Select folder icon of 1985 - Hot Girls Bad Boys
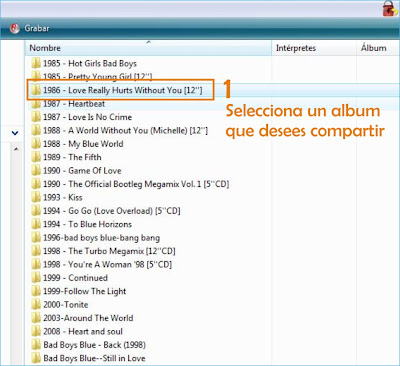The height and width of the screenshot is (366, 400). [36, 63]
